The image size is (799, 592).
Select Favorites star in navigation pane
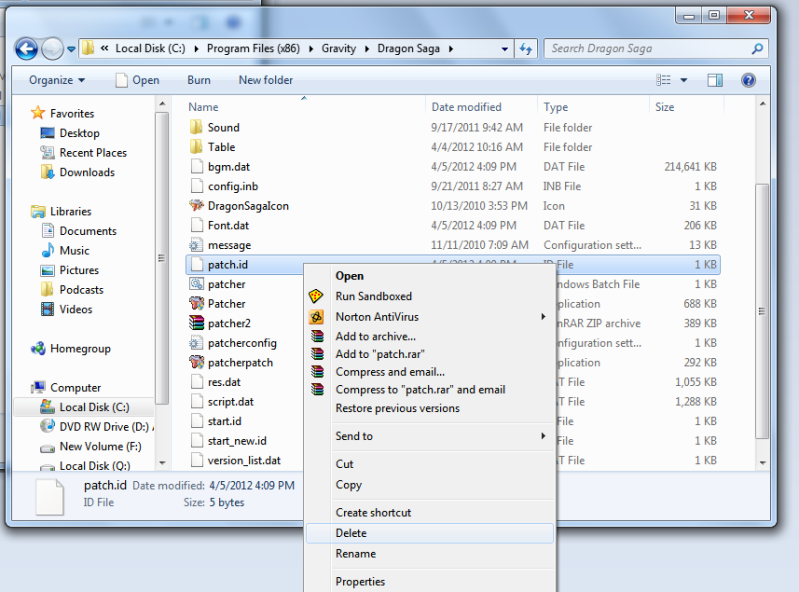click(x=38, y=113)
